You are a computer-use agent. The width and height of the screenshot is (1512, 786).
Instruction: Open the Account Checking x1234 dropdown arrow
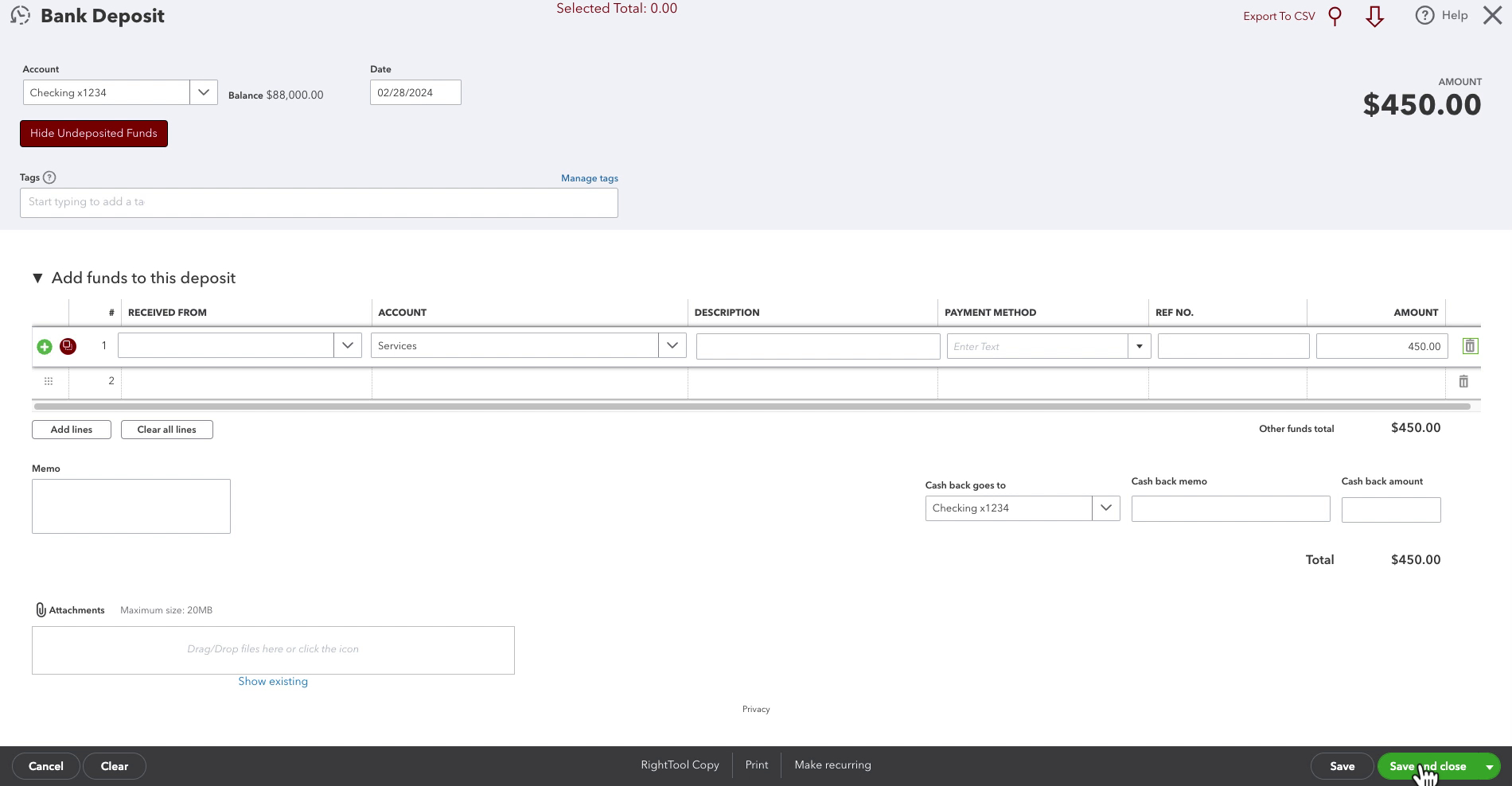pyautogui.click(x=204, y=92)
